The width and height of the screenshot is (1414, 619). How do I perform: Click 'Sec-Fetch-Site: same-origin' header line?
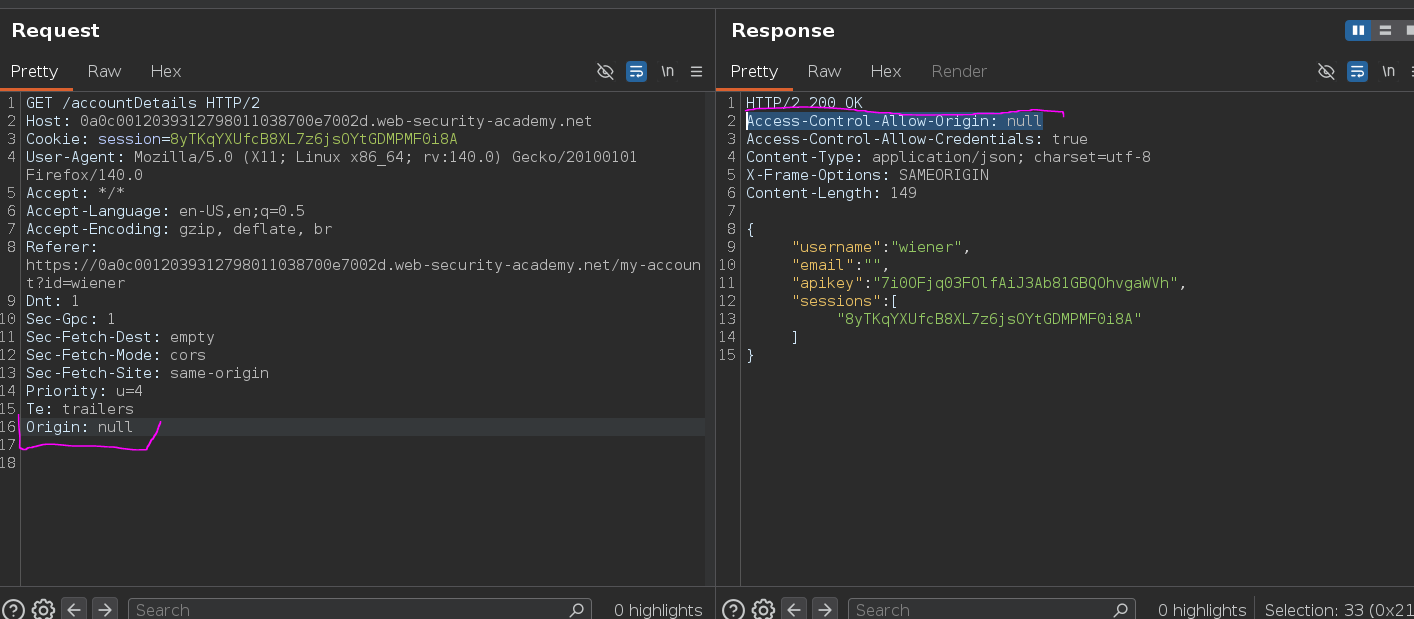147,373
